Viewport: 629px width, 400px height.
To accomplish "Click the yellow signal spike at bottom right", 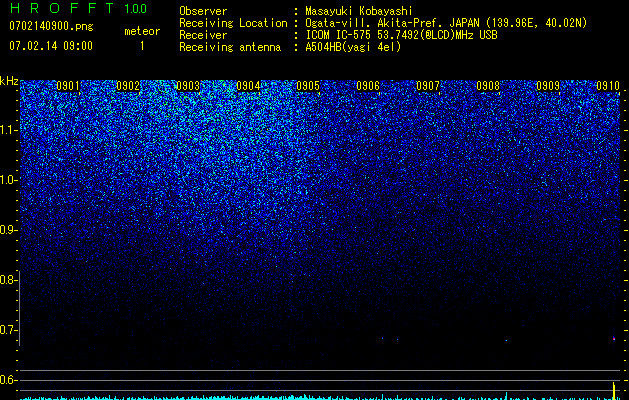I will click(x=614, y=391).
